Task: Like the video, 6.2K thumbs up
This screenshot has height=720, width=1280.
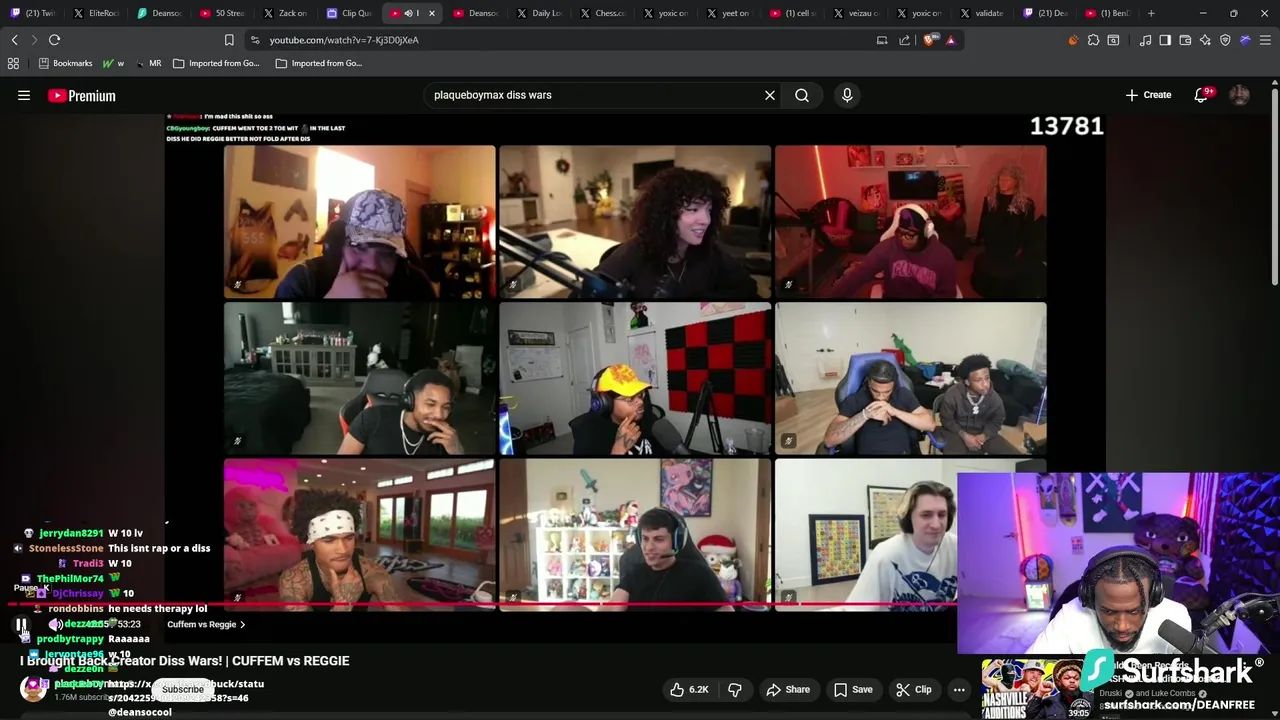Action: click(689, 690)
